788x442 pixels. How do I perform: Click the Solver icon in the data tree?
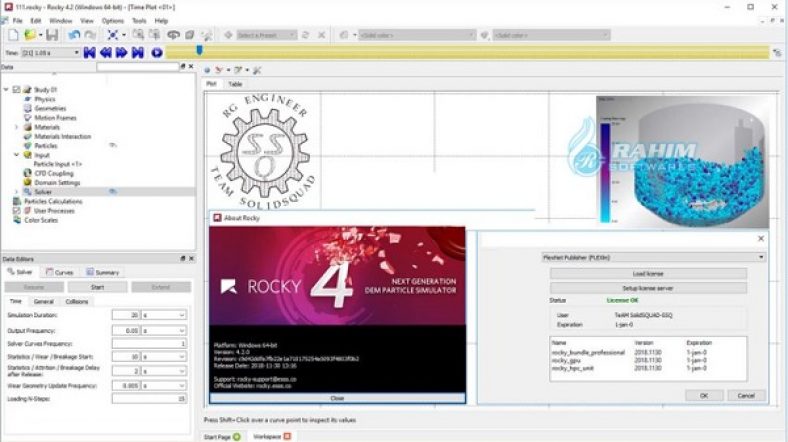[28, 191]
